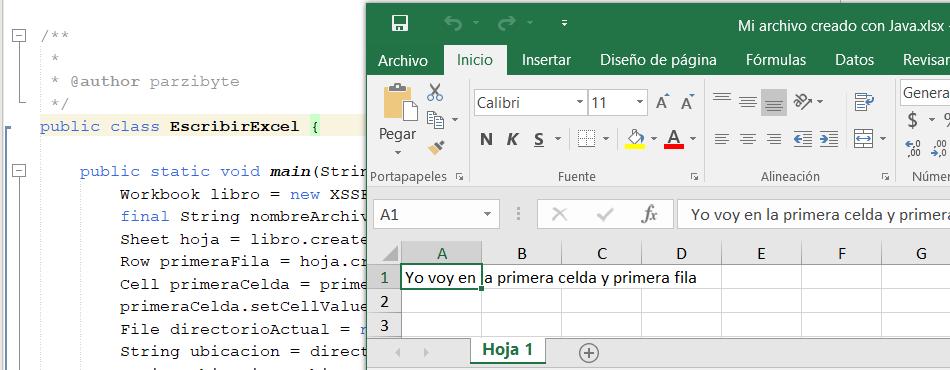Screen dimensions: 950x370
Task: Open the Copy dropdown arrow
Action: 455,120
